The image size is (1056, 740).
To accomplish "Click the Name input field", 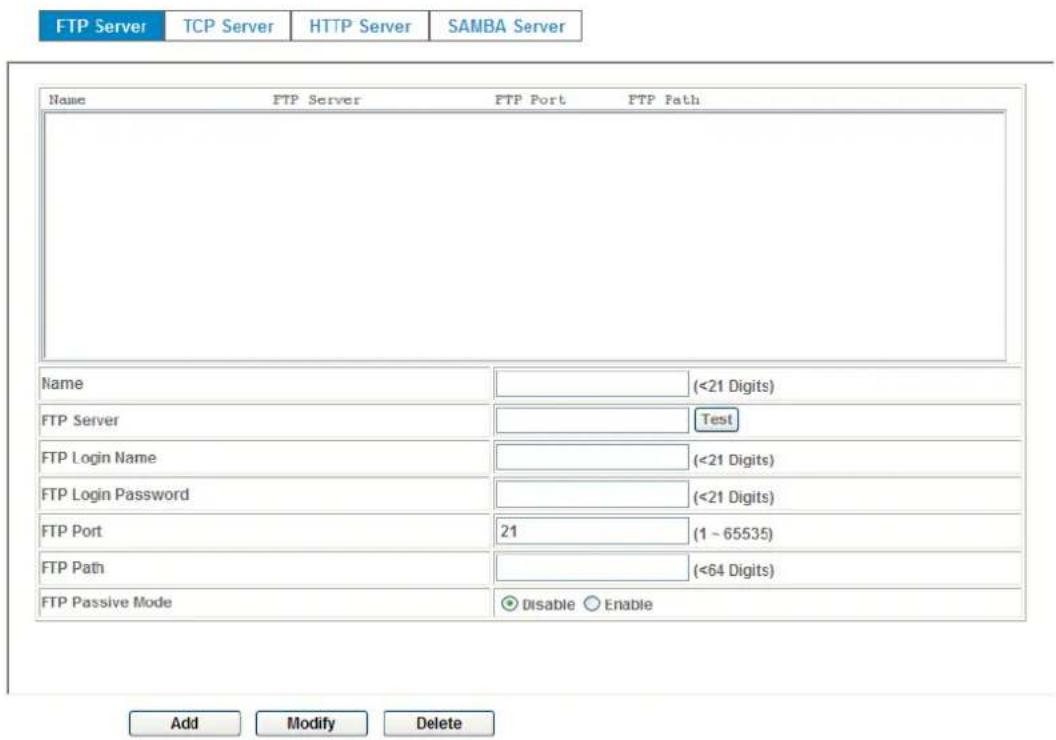I will pyautogui.click(x=592, y=384).
